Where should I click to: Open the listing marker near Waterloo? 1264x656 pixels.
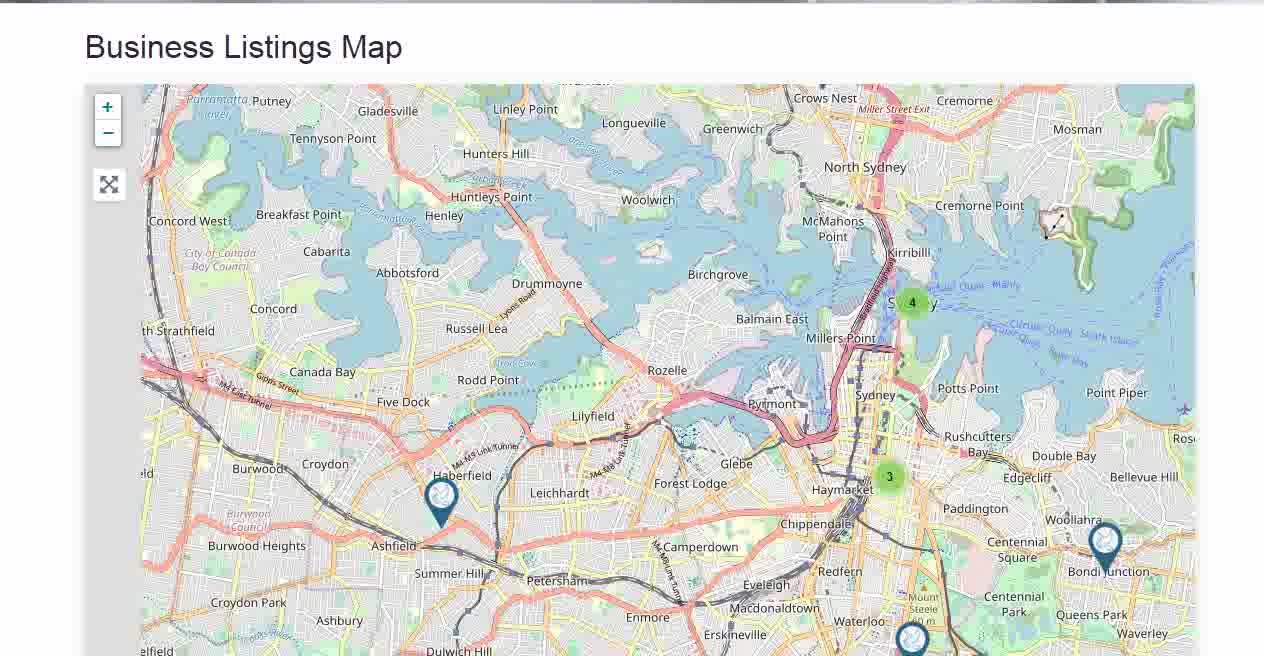912,639
